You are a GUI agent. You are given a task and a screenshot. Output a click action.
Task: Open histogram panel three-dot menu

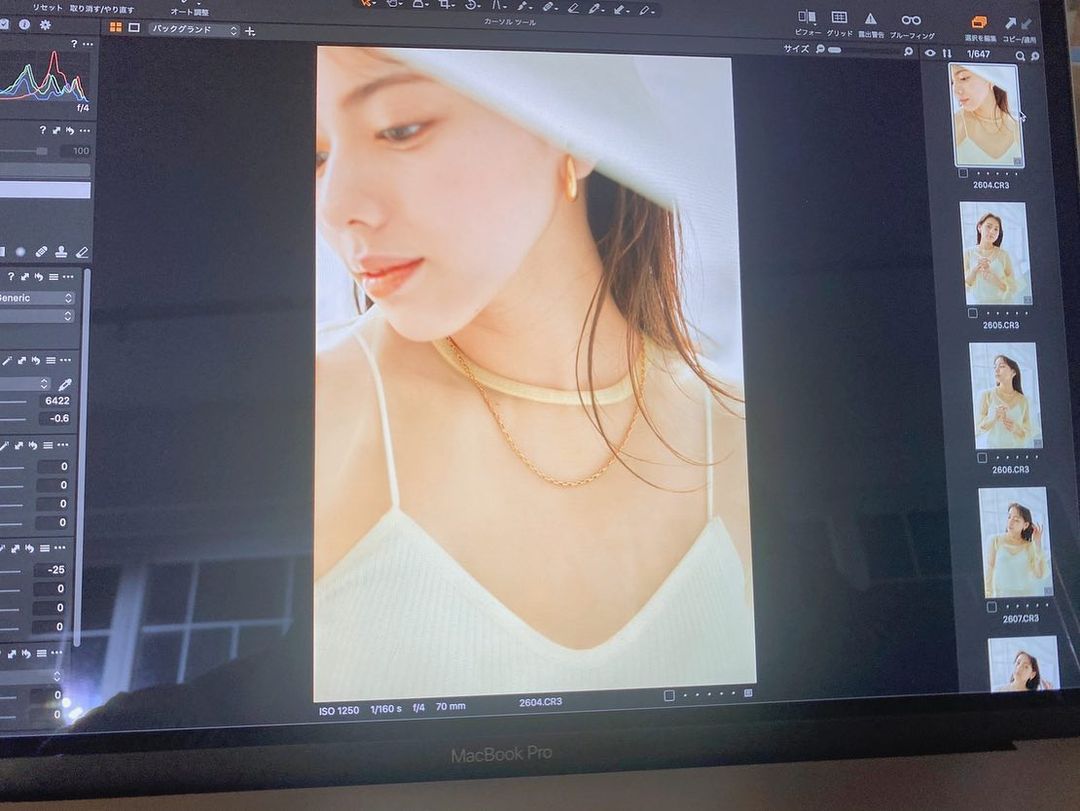click(87, 44)
